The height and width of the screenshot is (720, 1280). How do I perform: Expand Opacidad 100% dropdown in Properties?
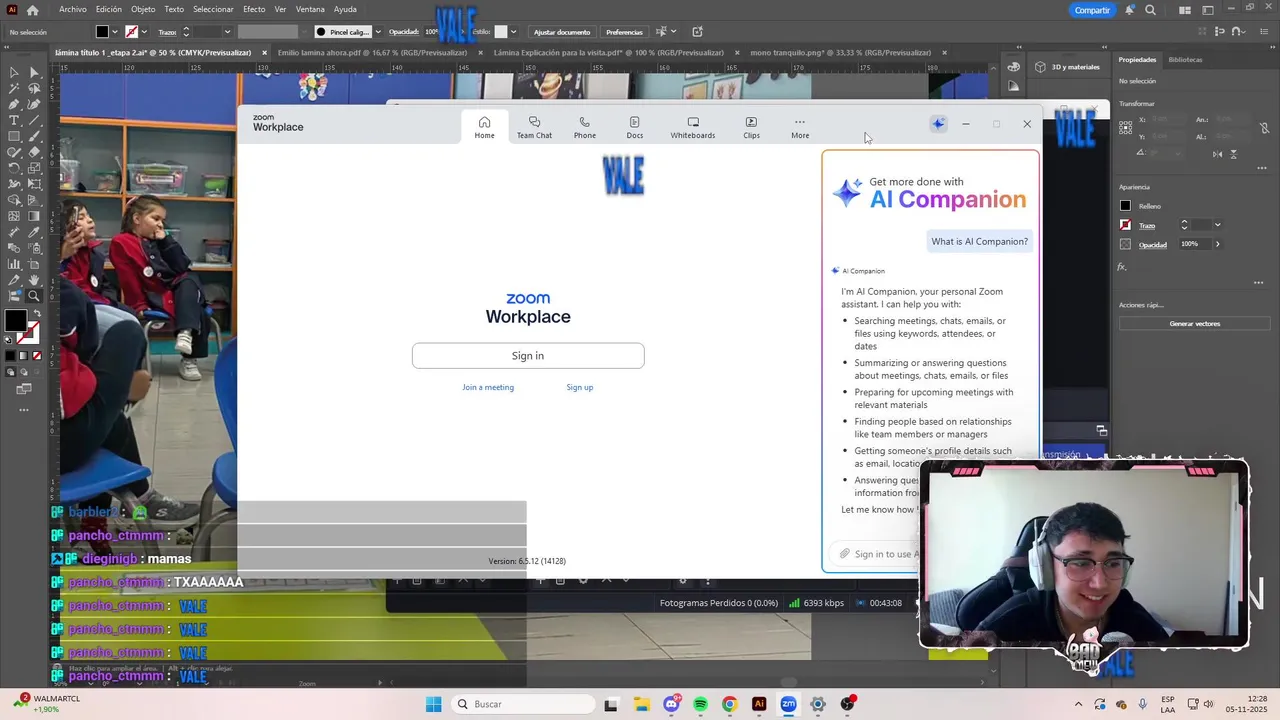pyautogui.click(x=1217, y=244)
